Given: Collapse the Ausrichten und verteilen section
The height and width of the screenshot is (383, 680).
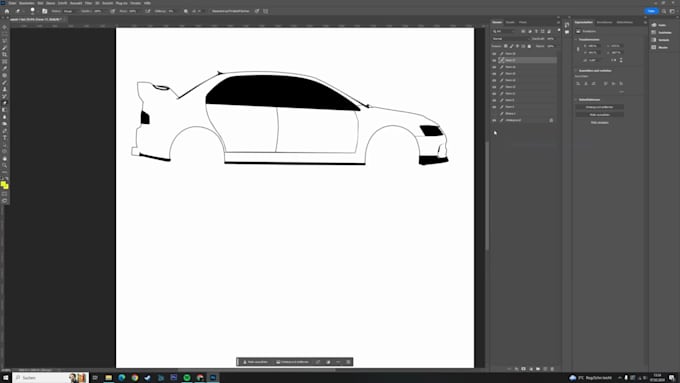Looking at the screenshot, I should click(x=576, y=71).
